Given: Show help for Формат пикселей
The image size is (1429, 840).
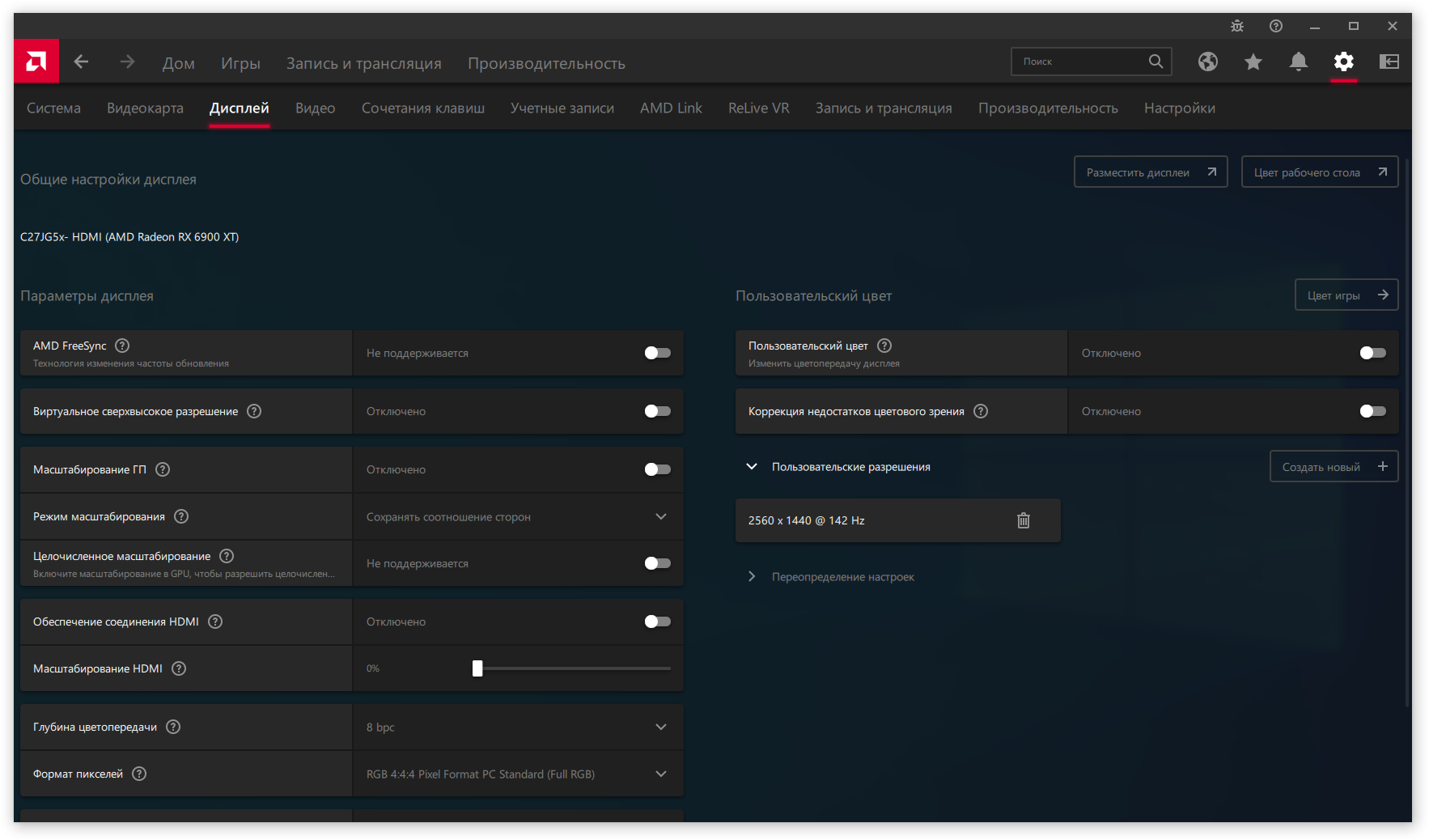Looking at the screenshot, I should [x=139, y=774].
